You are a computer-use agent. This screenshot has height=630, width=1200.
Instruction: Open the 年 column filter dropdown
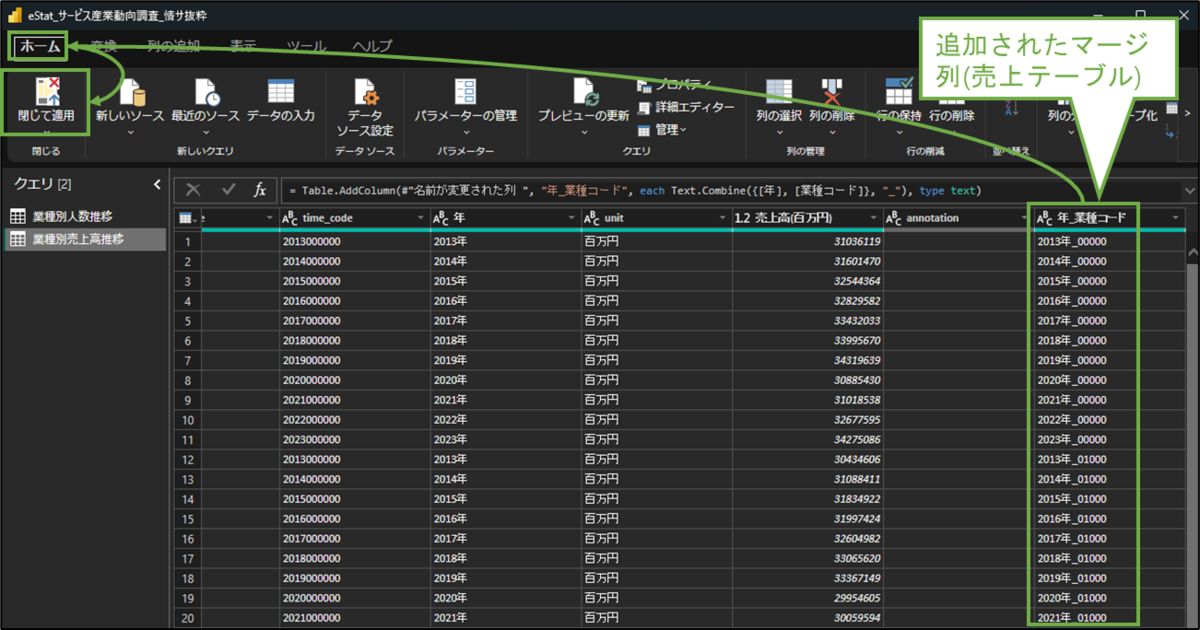pos(570,217)
